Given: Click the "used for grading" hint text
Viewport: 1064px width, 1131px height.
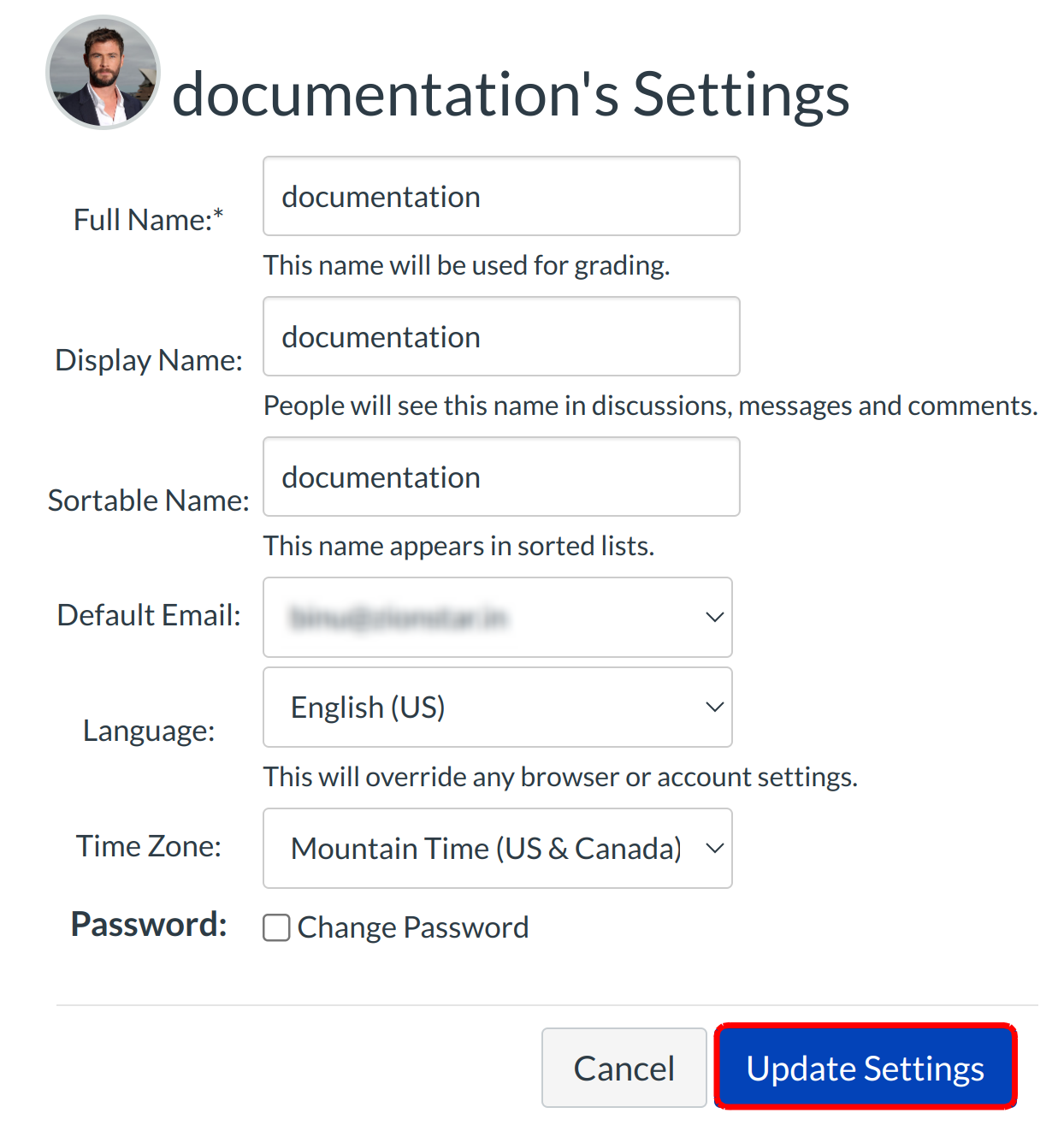Looking at the screenshot, I should (x=466, y=265).
